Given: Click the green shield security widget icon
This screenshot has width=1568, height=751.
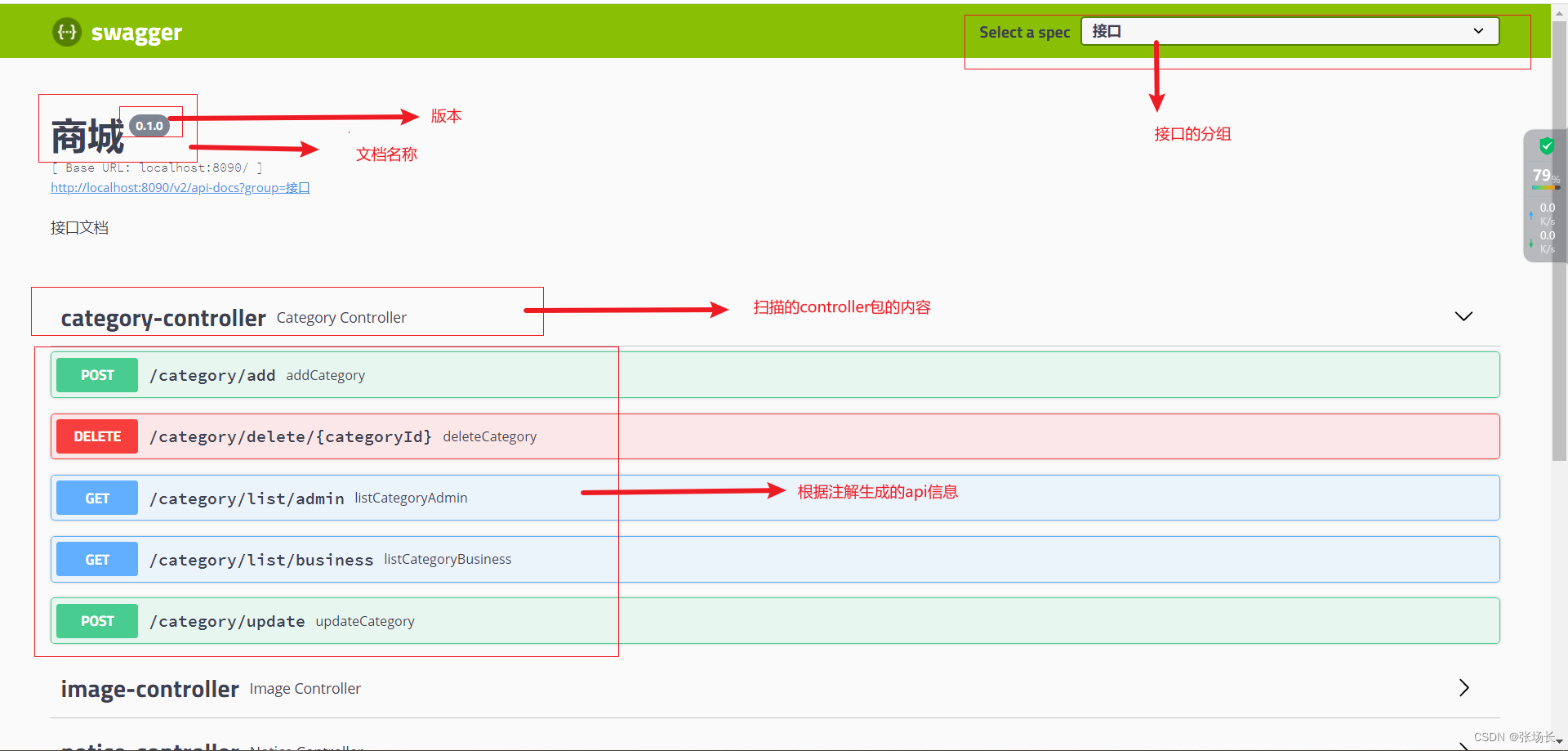Looking at the screenshot, I should coord(1546,146).
